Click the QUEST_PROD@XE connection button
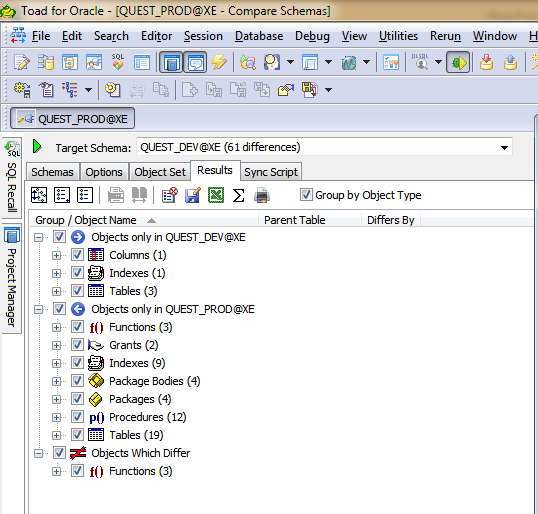Image resolution: width=538 pixels, height=514 pixels. (x=72, y=119)
